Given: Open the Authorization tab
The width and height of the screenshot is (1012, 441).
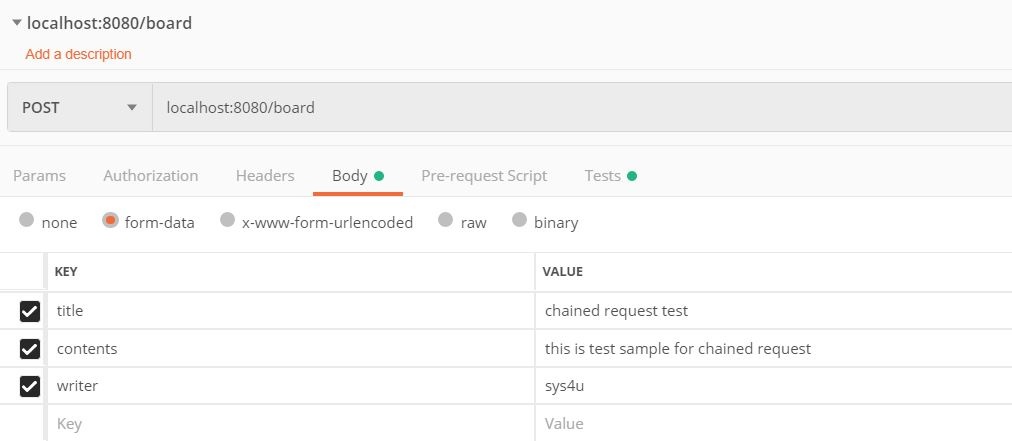Looking at the screenshot, I should [x=150, y=176].
